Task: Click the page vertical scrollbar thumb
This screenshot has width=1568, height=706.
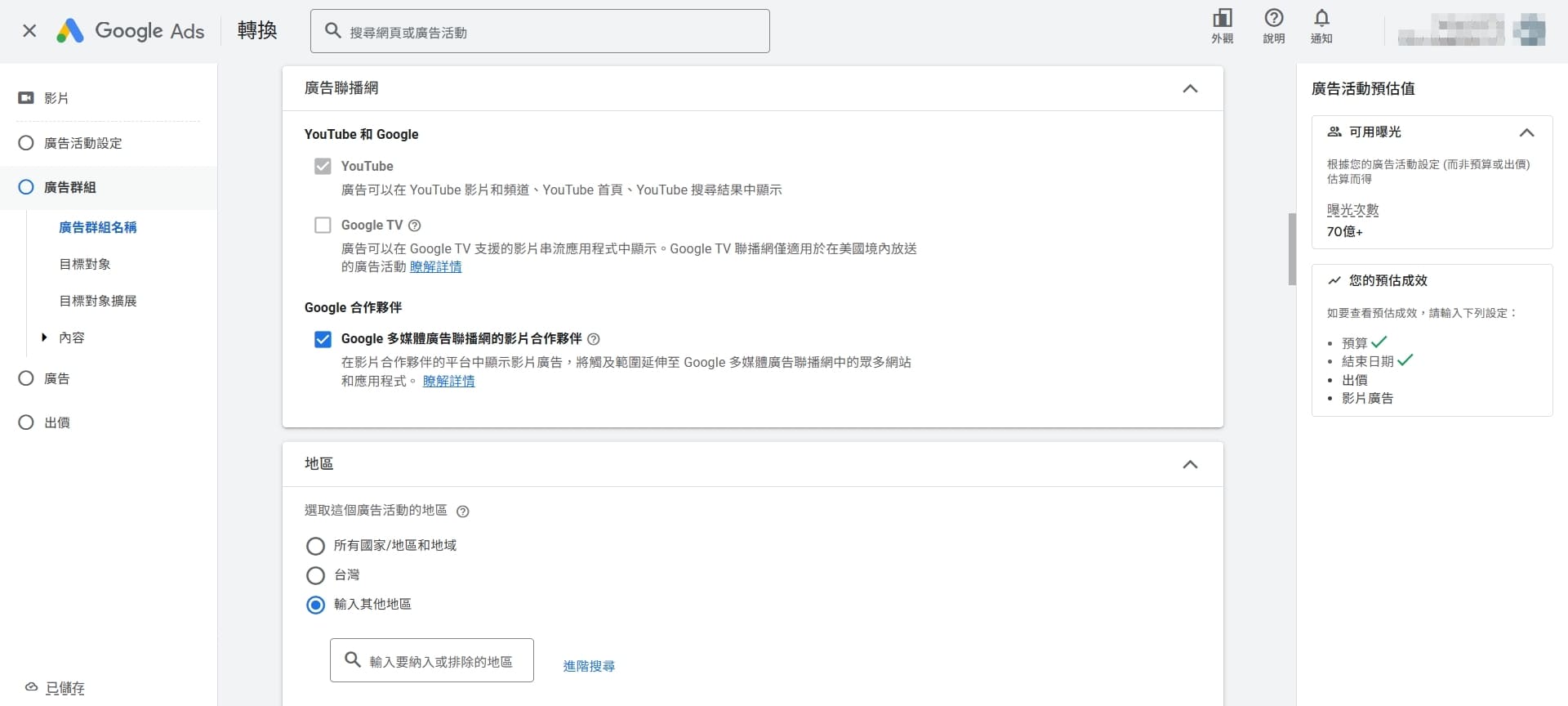Action: pyautogui.click(x=1292, y=249)
